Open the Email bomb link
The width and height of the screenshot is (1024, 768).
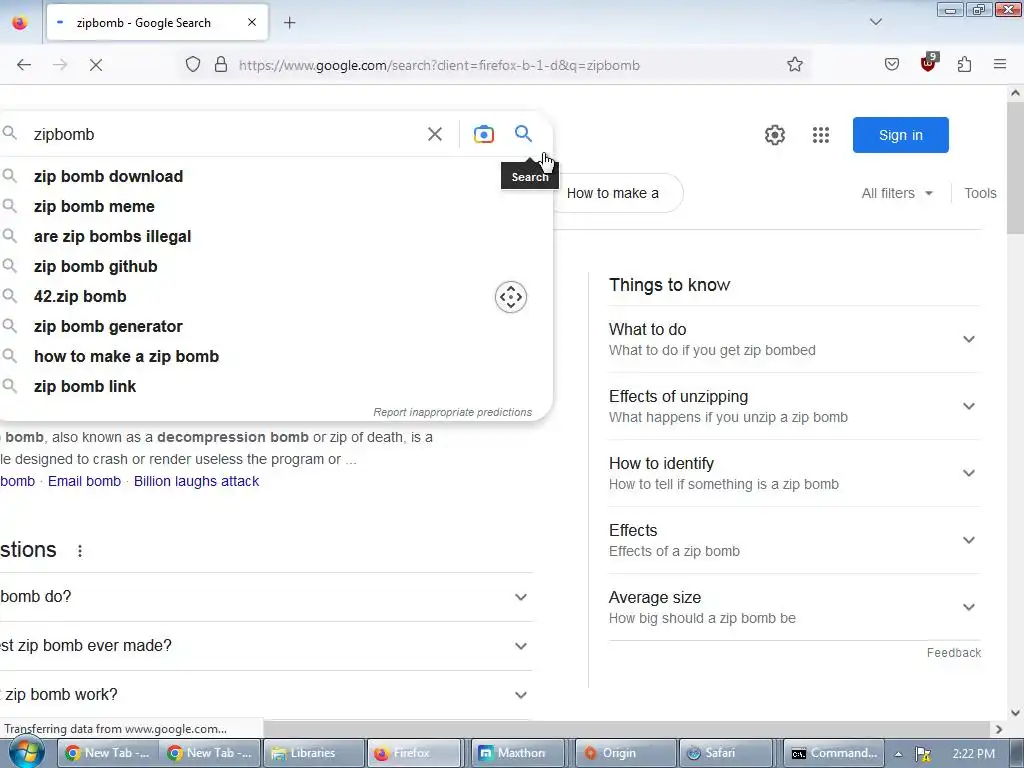pos(84,481)
